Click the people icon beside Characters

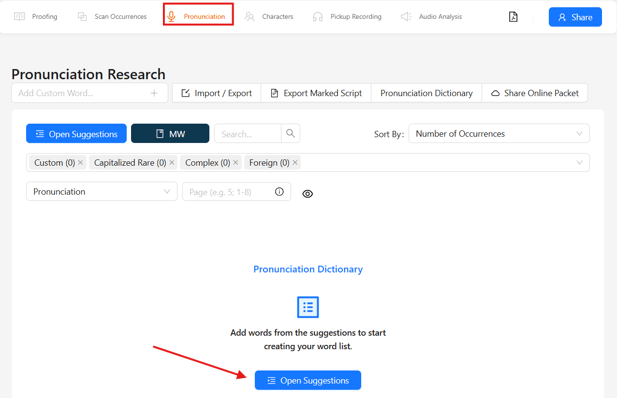click(249, 17)
